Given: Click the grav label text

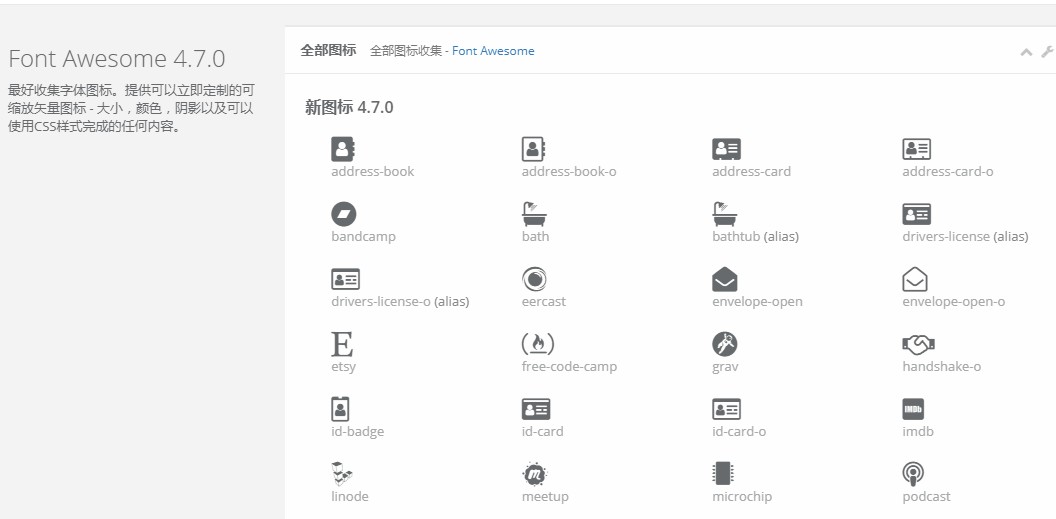Looking at the screenshot, I should click(x=725, y=367).
